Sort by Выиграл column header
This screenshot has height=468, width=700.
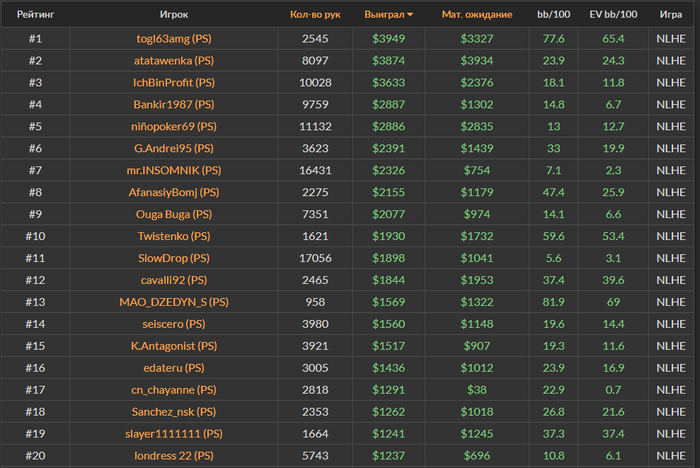(x=384, y=15)
